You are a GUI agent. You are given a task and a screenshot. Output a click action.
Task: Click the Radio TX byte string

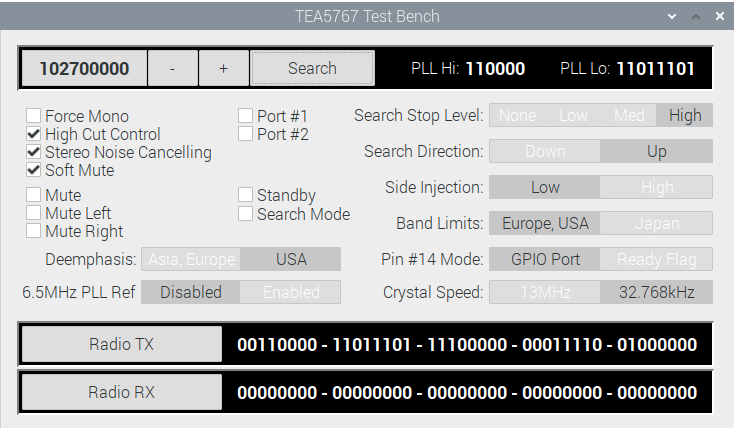(x=467, y=345)
